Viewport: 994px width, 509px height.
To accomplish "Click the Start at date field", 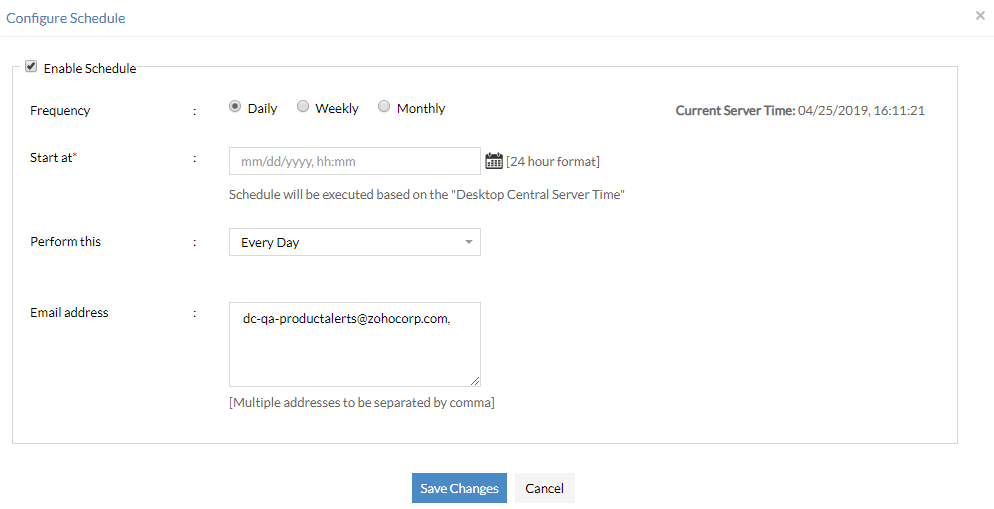I will [x=354, y=161].
